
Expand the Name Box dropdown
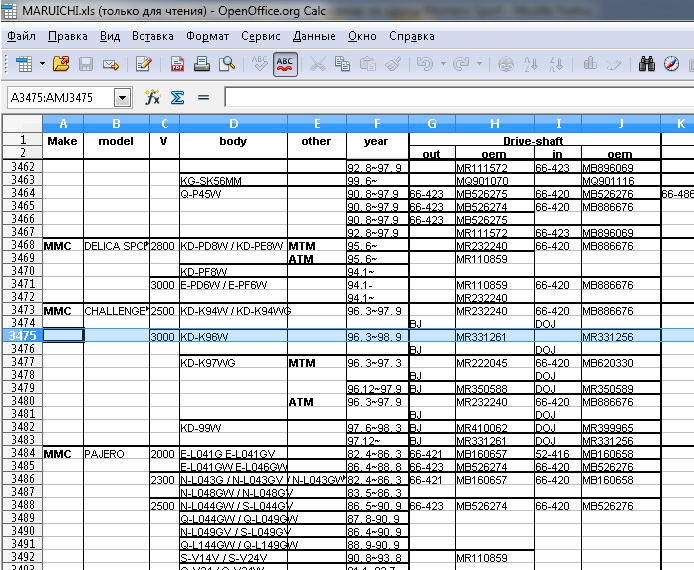123,98
